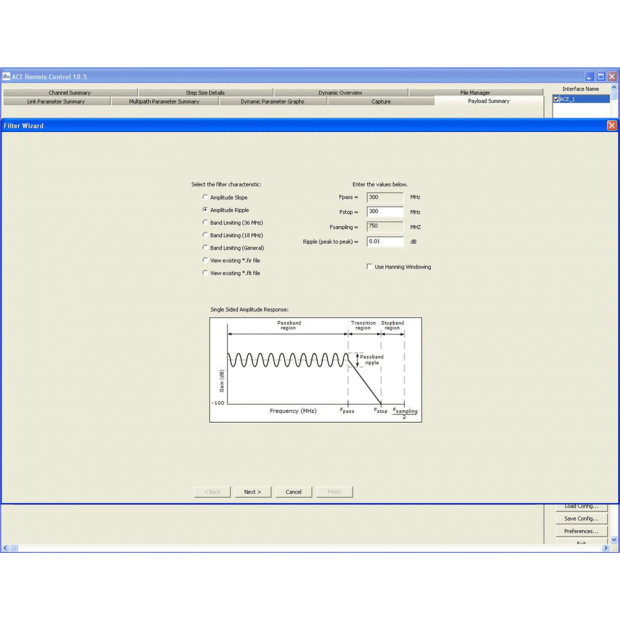Select Band Limiting (18 MHz) filter
620x620 pixels.
coord(206,235)
